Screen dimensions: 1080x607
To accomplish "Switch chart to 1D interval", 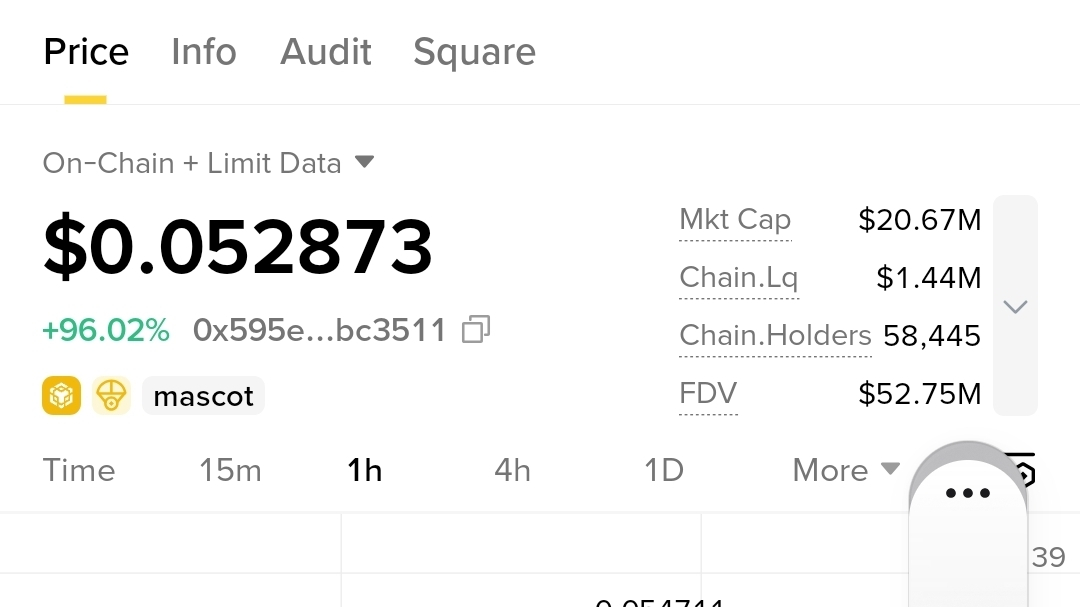I will tap(664, 470).
